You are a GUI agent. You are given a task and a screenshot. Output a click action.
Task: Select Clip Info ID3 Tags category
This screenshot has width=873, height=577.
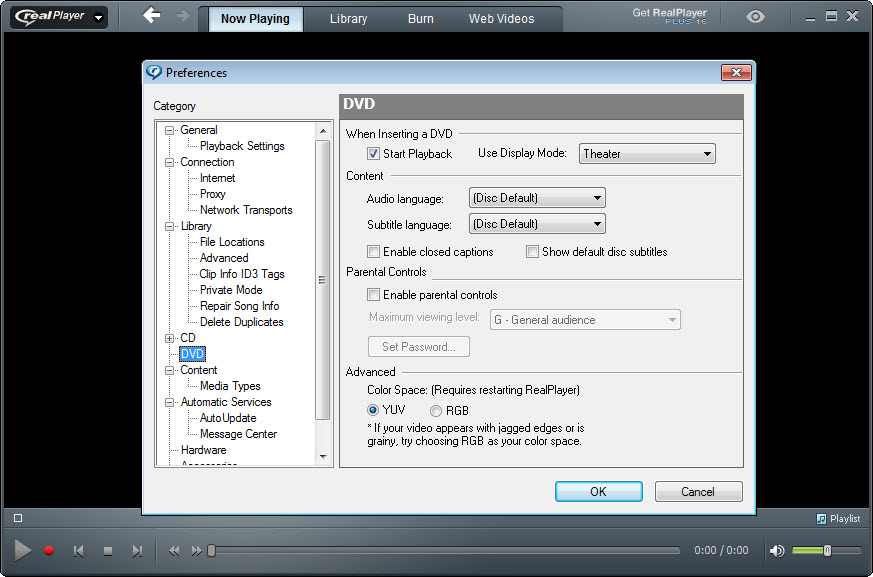click(x=242, y=274)
